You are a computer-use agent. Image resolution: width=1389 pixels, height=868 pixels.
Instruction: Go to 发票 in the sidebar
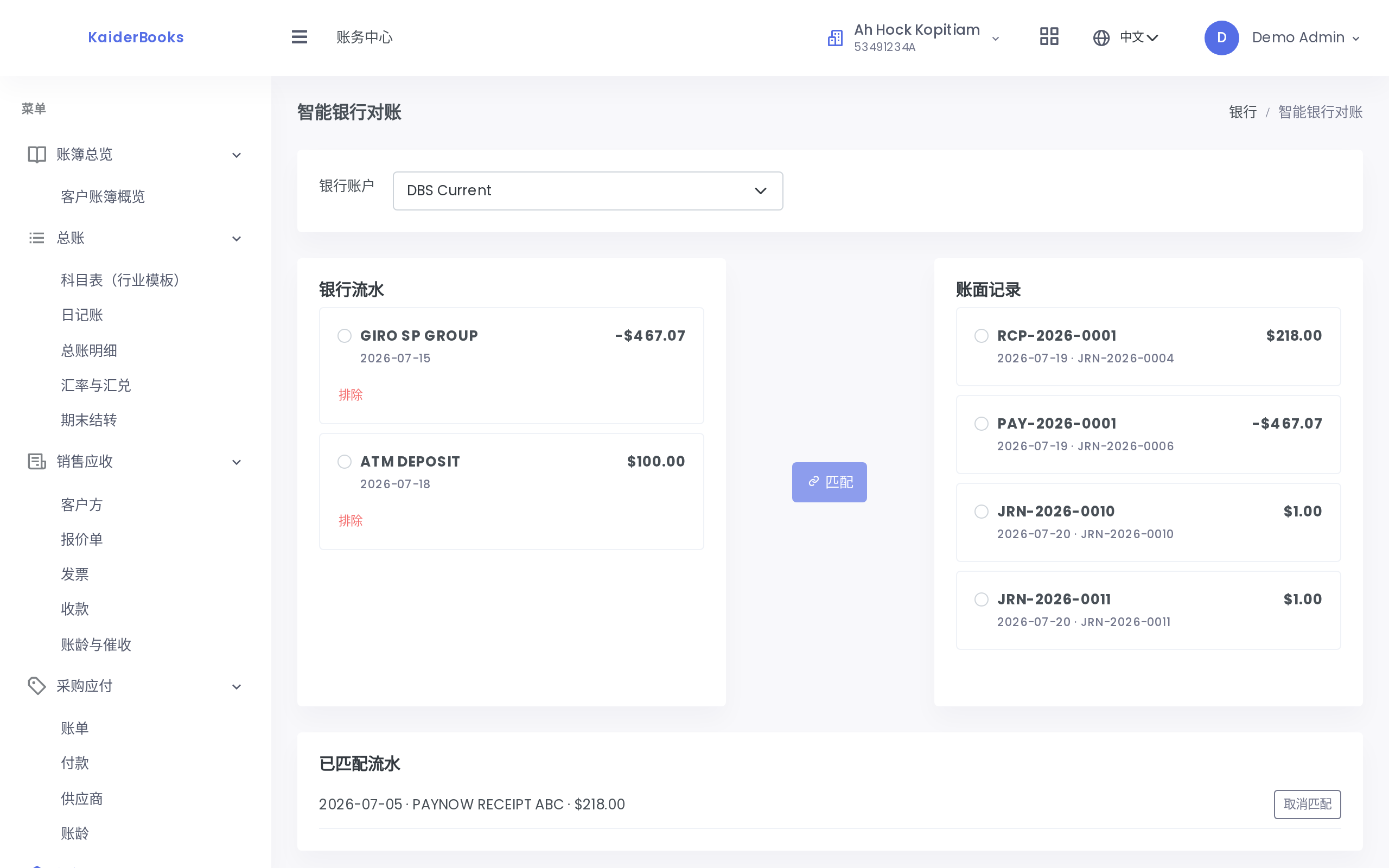click(75, 574)
